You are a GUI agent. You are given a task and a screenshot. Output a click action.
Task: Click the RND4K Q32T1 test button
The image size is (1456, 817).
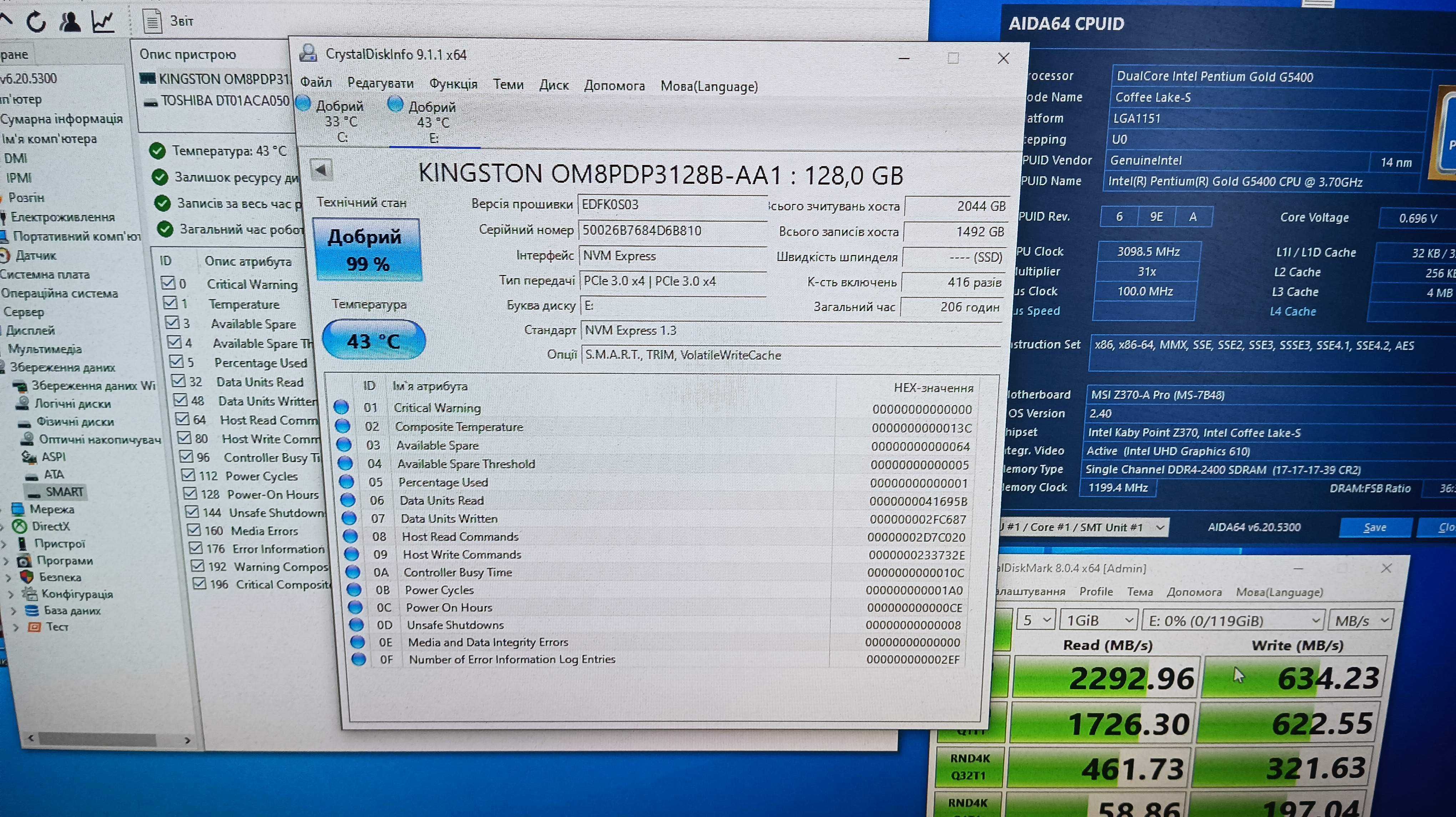point(968,767)
